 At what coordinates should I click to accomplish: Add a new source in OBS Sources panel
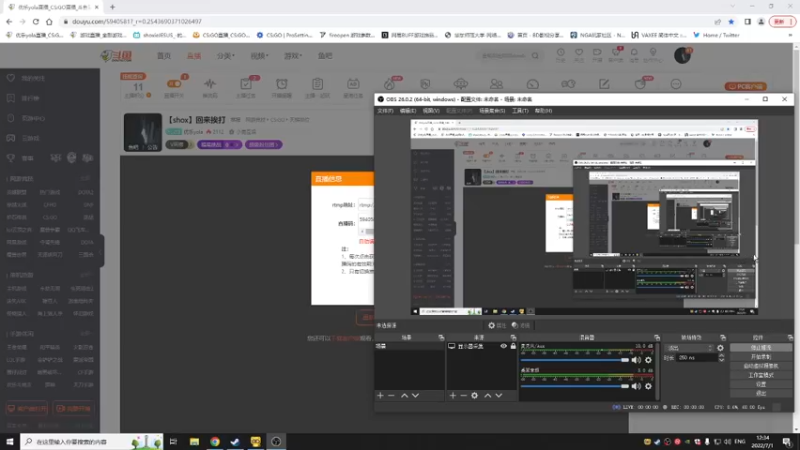point(453,395)
